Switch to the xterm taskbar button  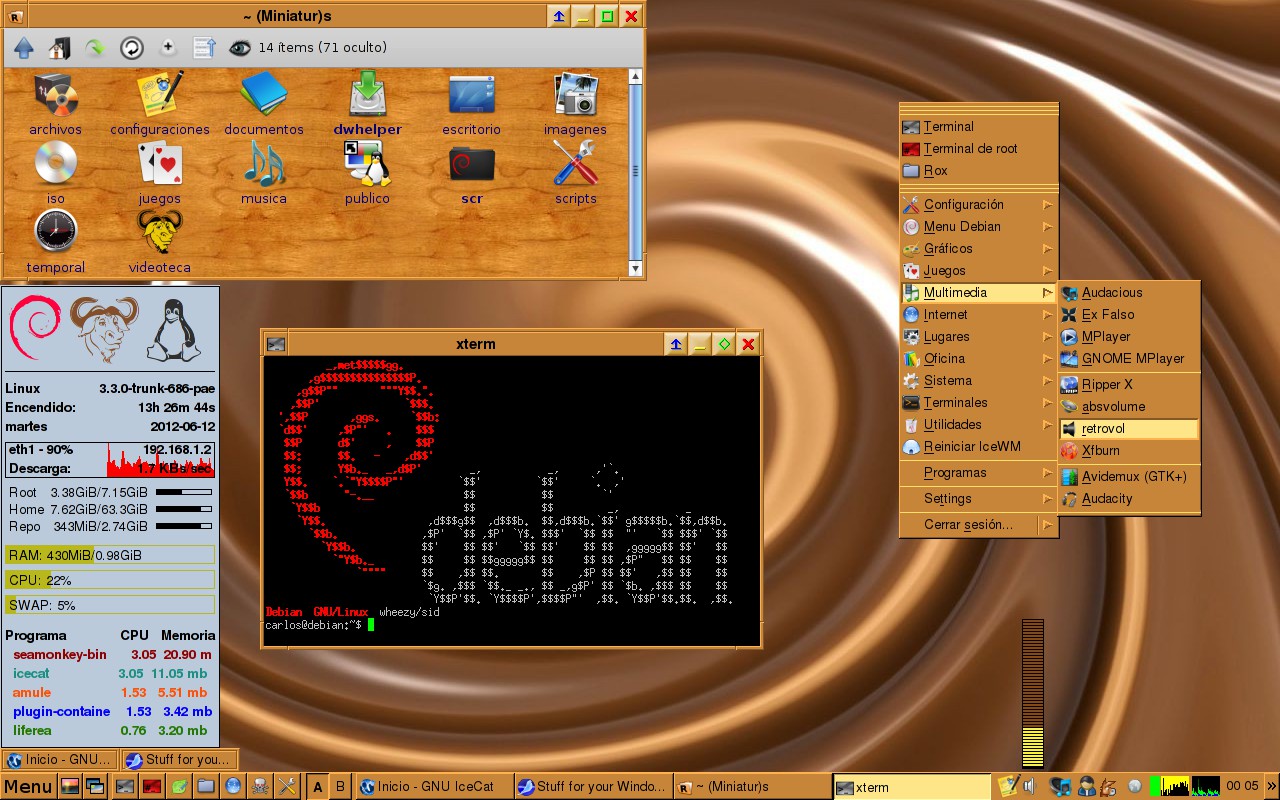tap(911, 787)
